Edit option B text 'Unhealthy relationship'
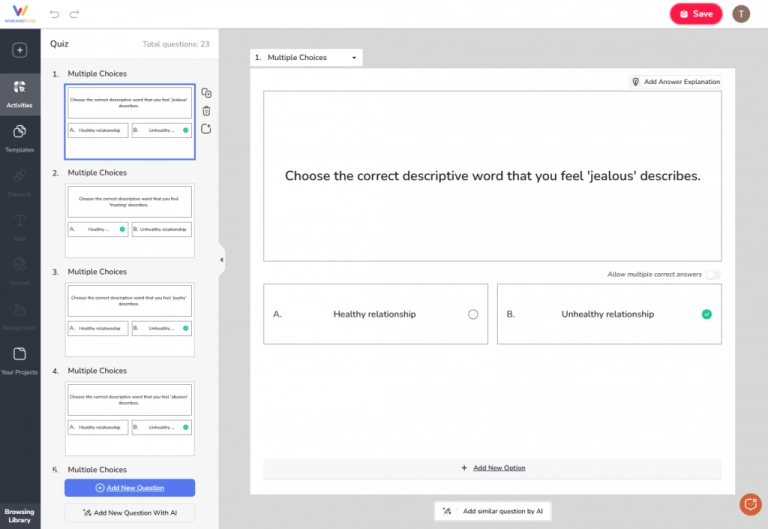 point(607,314)
